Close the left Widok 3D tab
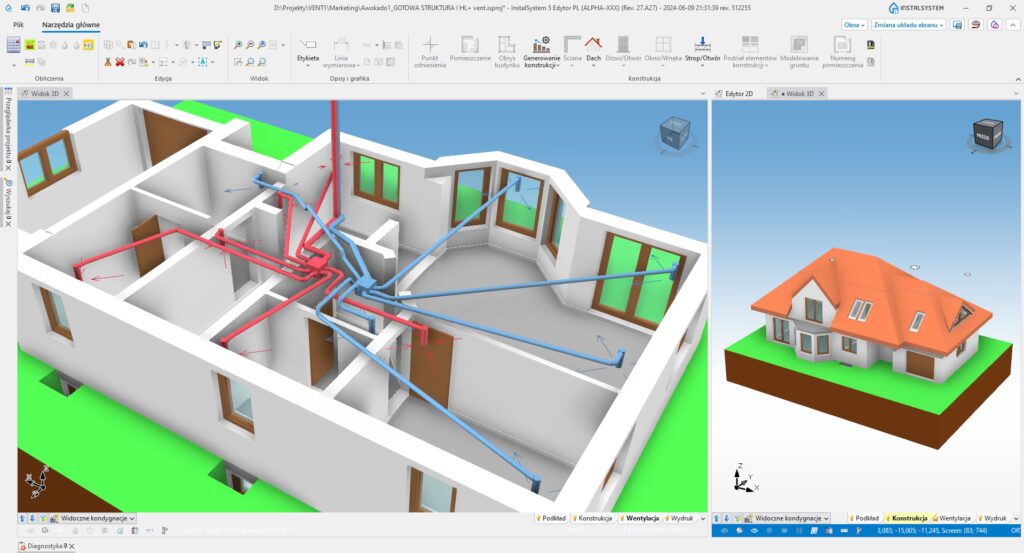The width and height of the screenshot is (1024, 553). coord(65,93)
